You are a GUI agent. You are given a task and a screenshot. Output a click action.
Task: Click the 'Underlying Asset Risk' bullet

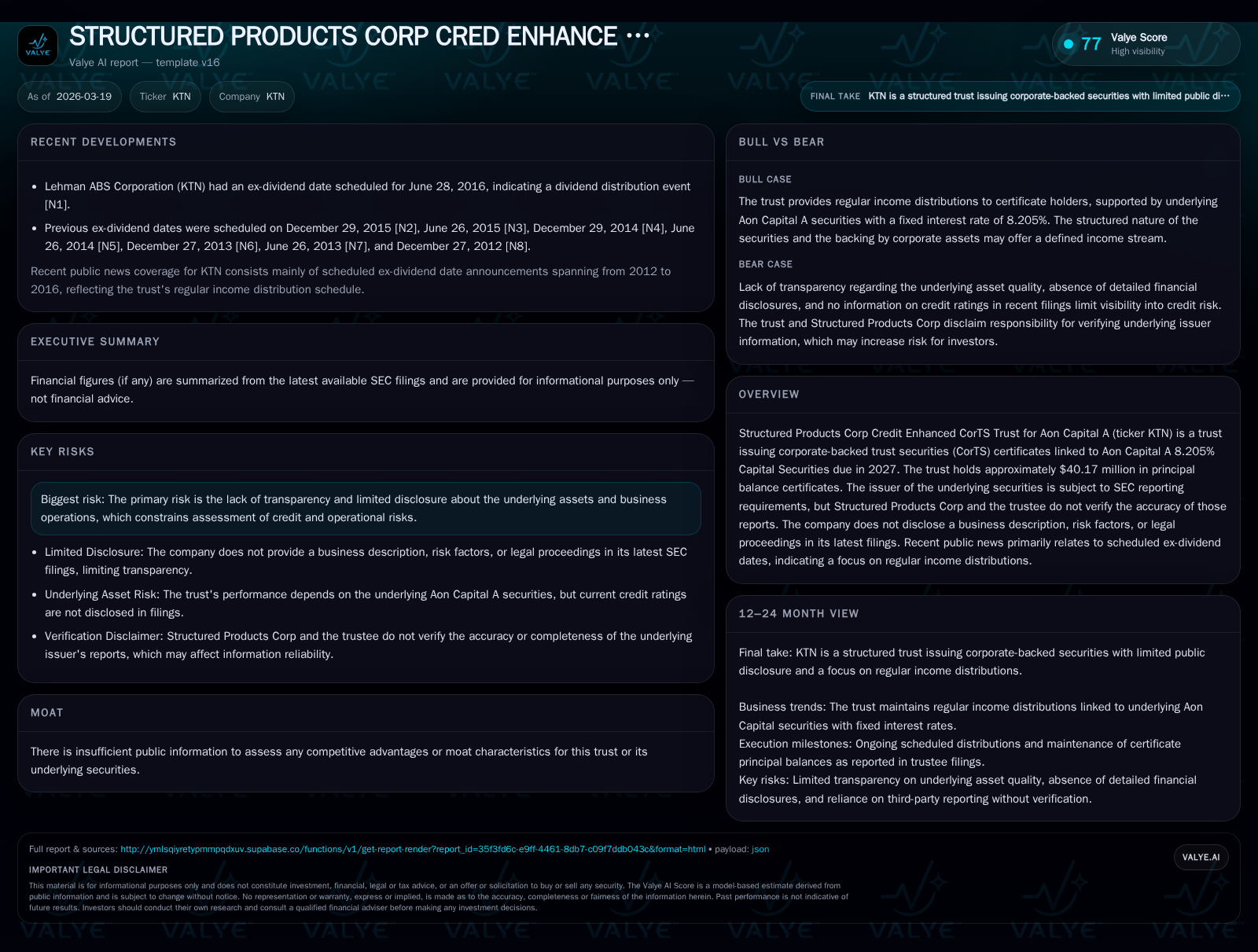point(366,604)
